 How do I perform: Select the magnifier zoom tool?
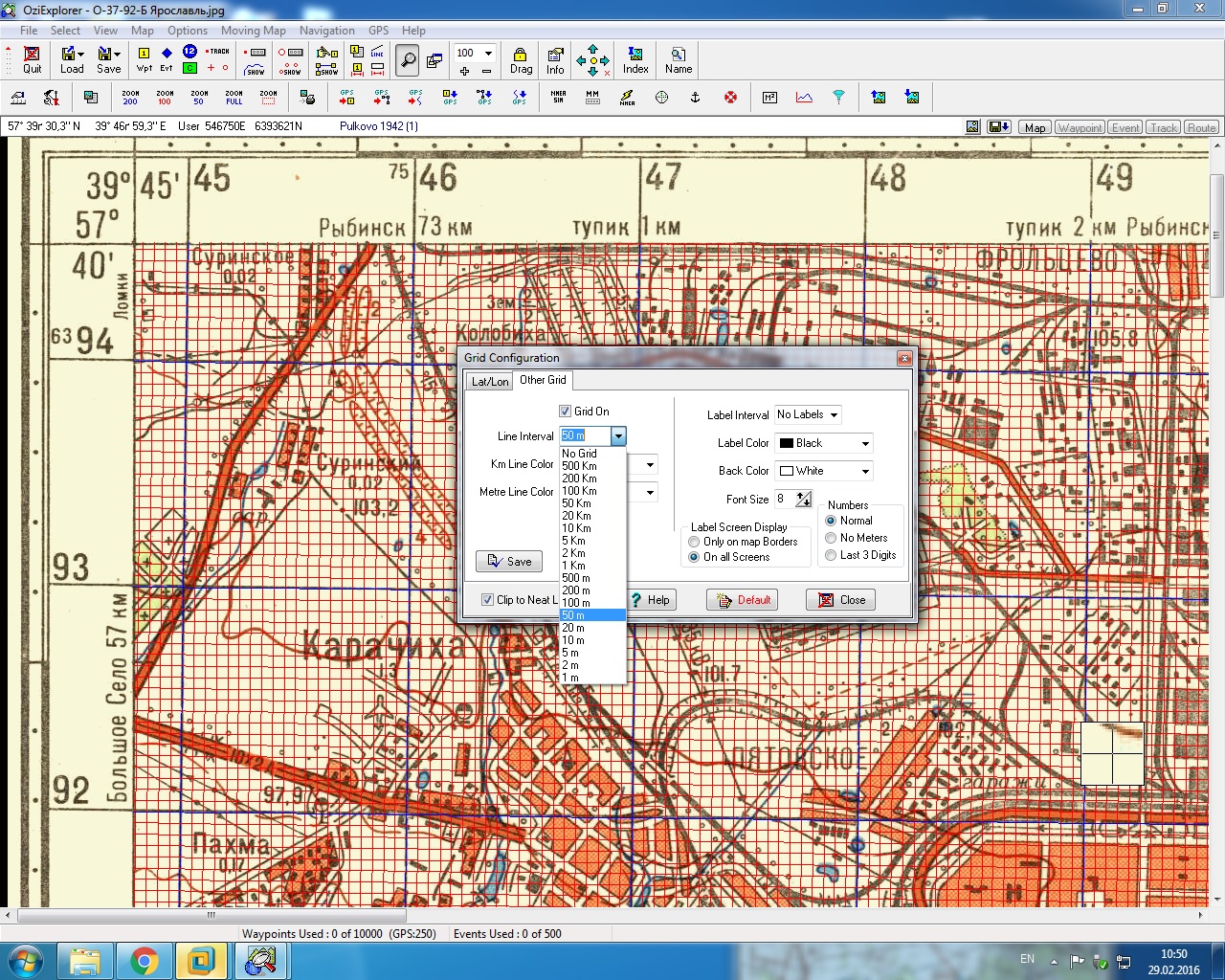tap(408, 60)
